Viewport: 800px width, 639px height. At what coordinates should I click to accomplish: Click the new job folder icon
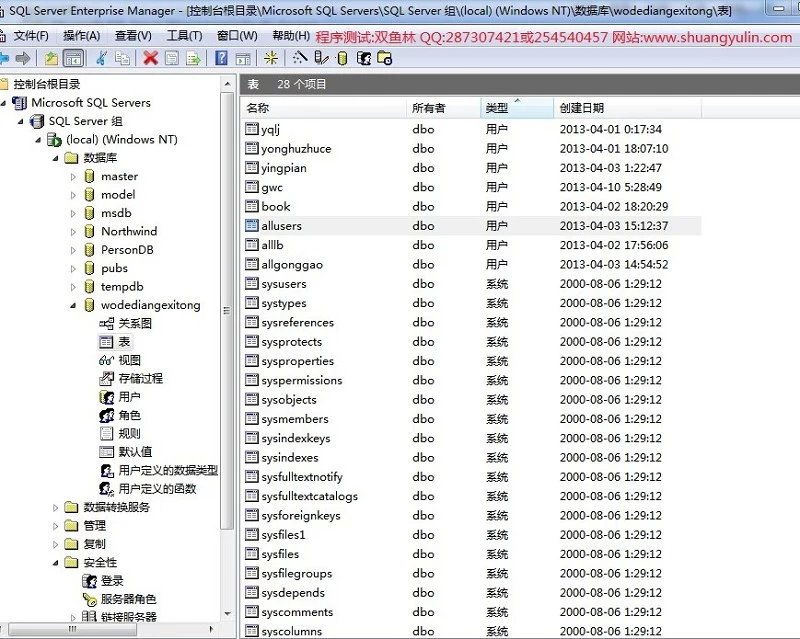tap(385, 59)
